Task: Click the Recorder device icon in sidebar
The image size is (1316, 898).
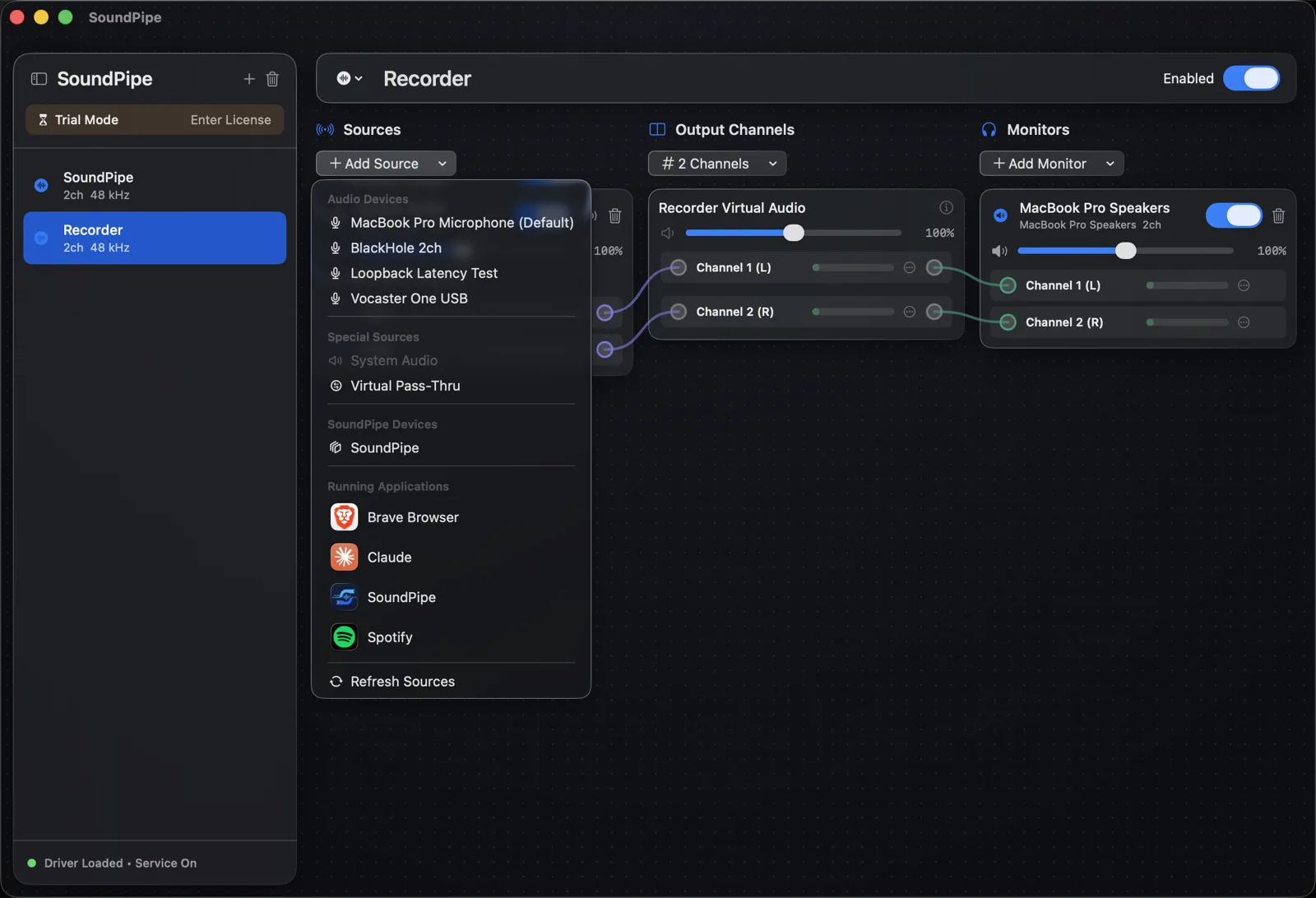Action: tap(41, 238)
